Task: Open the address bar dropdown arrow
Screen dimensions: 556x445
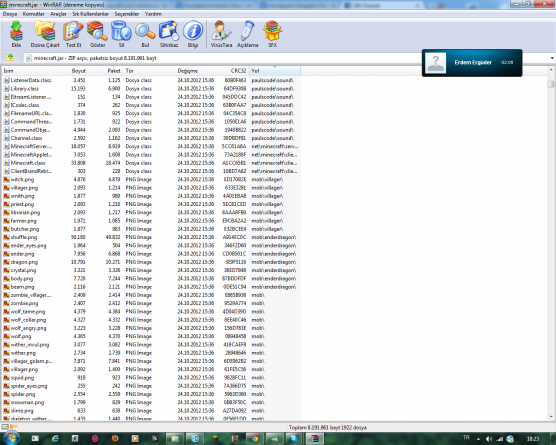Action: click(x=552, y=58)
